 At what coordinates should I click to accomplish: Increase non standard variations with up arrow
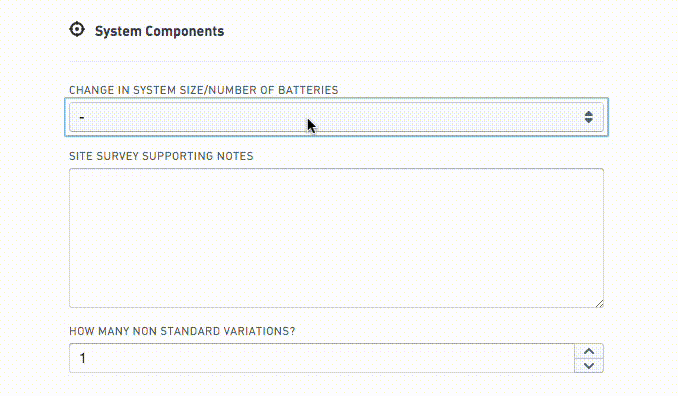click(589, 351)
